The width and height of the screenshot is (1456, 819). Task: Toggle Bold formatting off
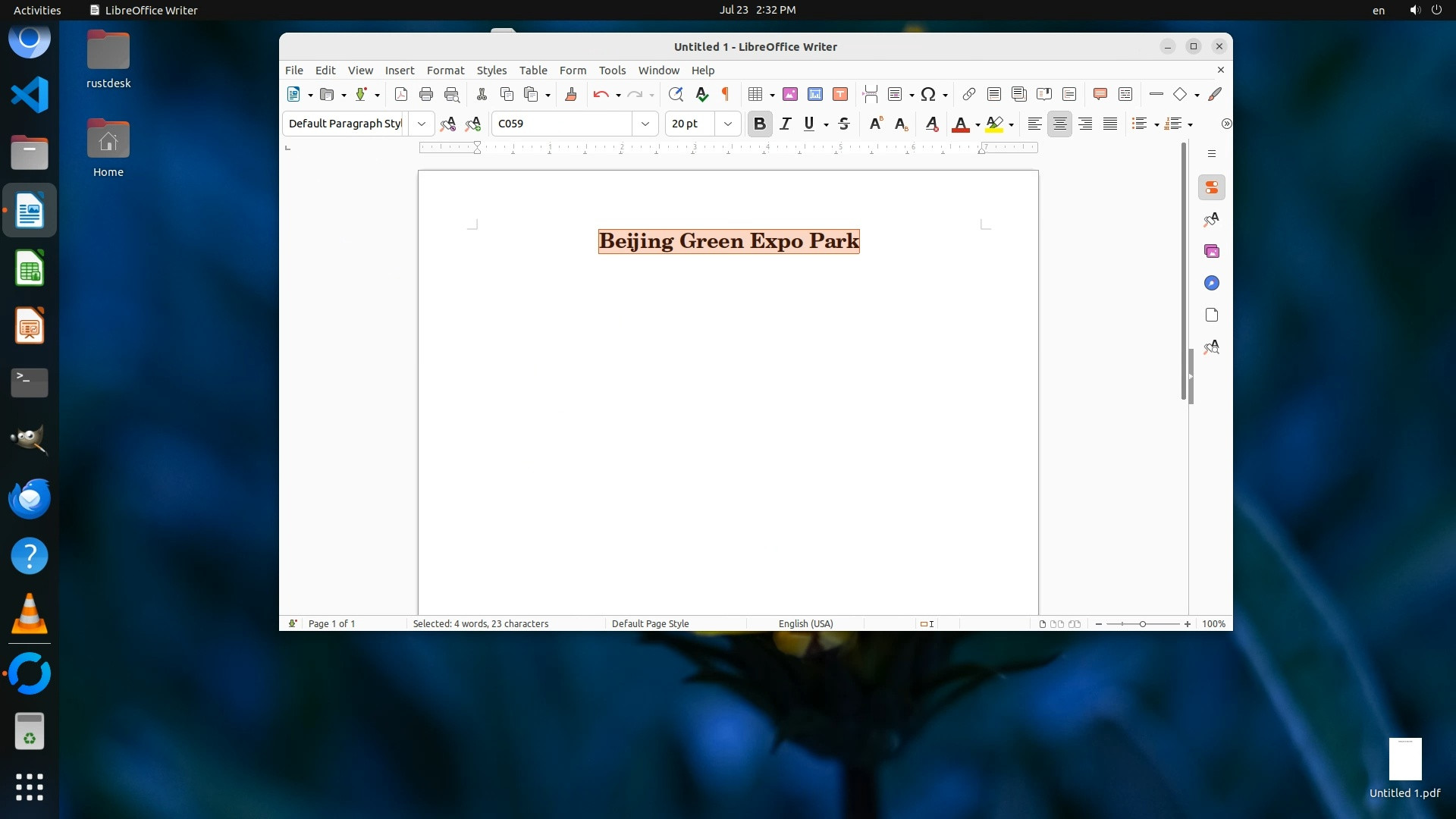[759, 124]
